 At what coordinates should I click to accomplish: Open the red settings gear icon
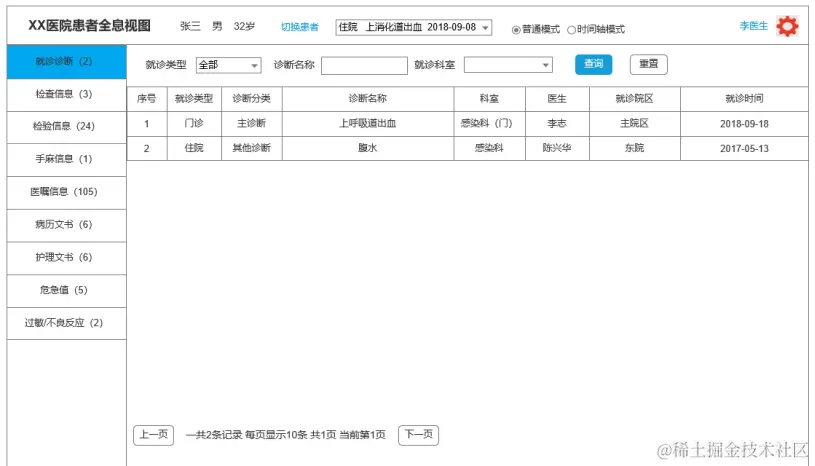(x=787, y=26)
